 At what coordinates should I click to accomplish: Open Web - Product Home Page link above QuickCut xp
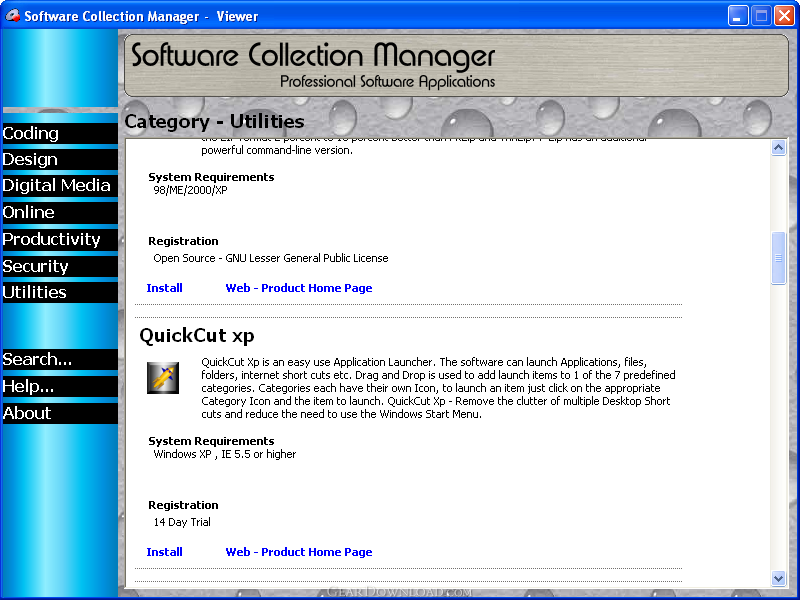pos(299,288)
